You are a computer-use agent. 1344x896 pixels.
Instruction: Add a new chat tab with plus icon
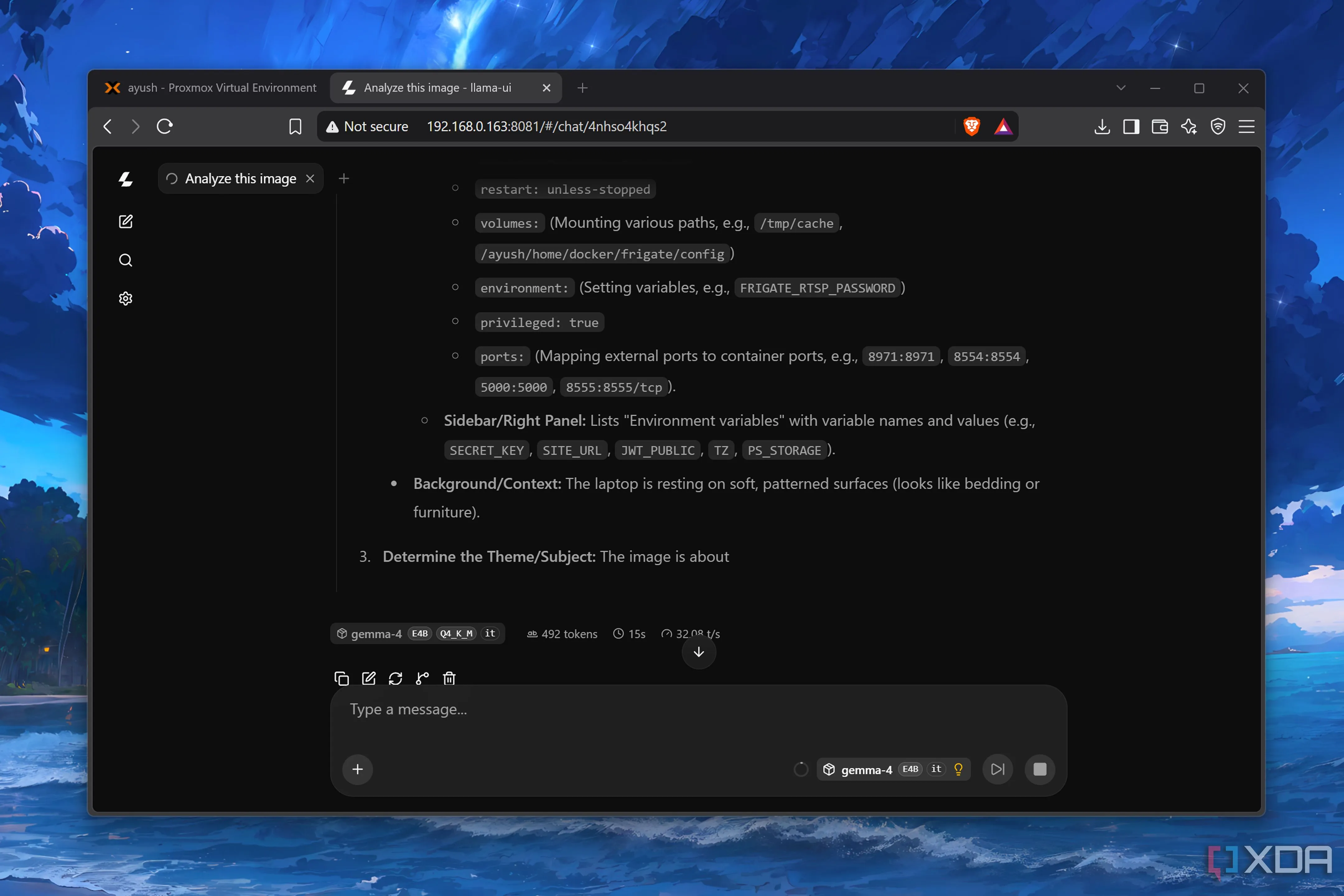[343, 178]
